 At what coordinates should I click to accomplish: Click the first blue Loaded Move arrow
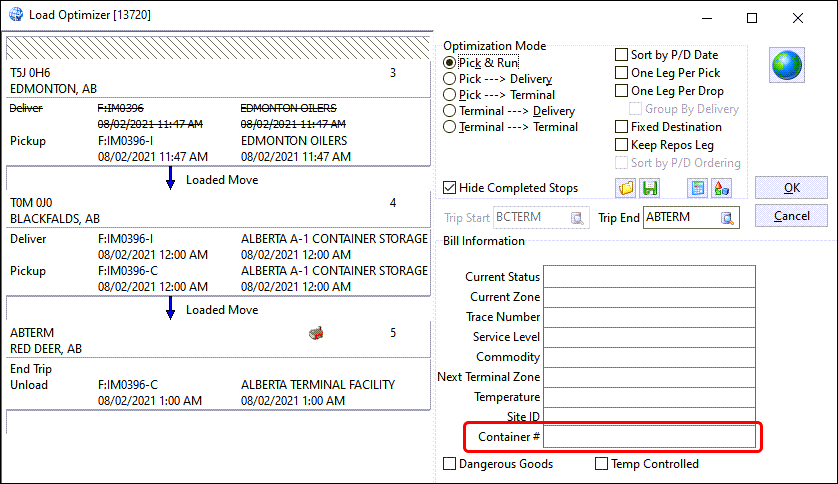pos(170,179)
